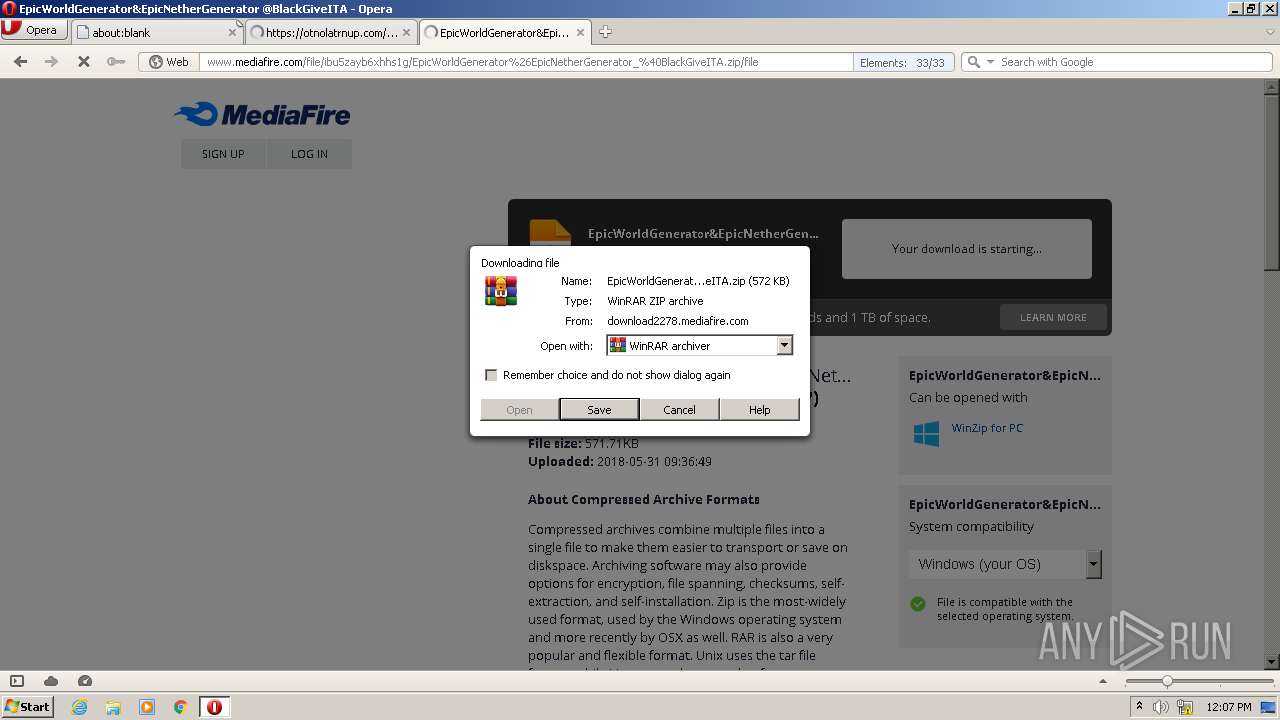The height and width of the screenshot is (720, 1280).
Task: Switch to the otnolatrnup.com tab
Action: pos(330,32)
